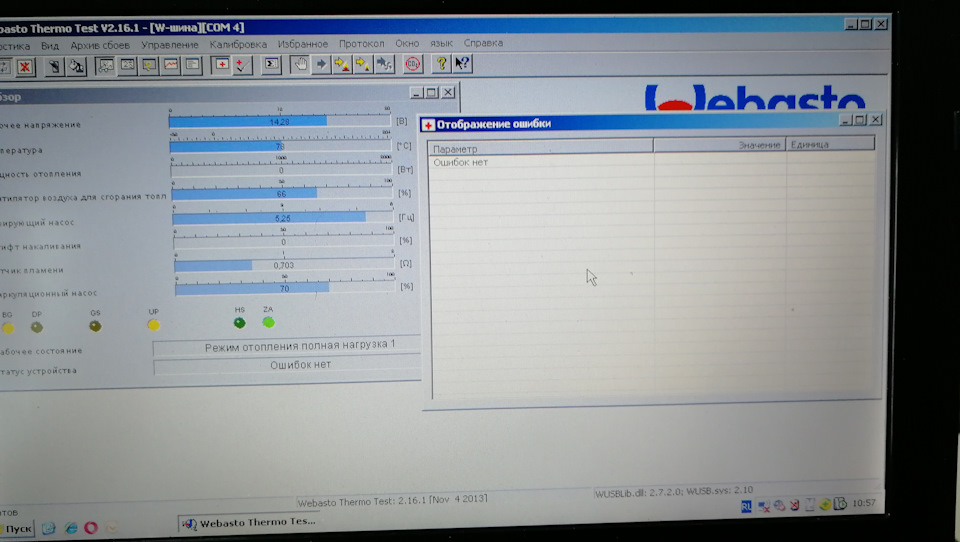Click the [В] voltage unit label
The width and height of the screenshot is (960, 542).
tap(401, 121)
